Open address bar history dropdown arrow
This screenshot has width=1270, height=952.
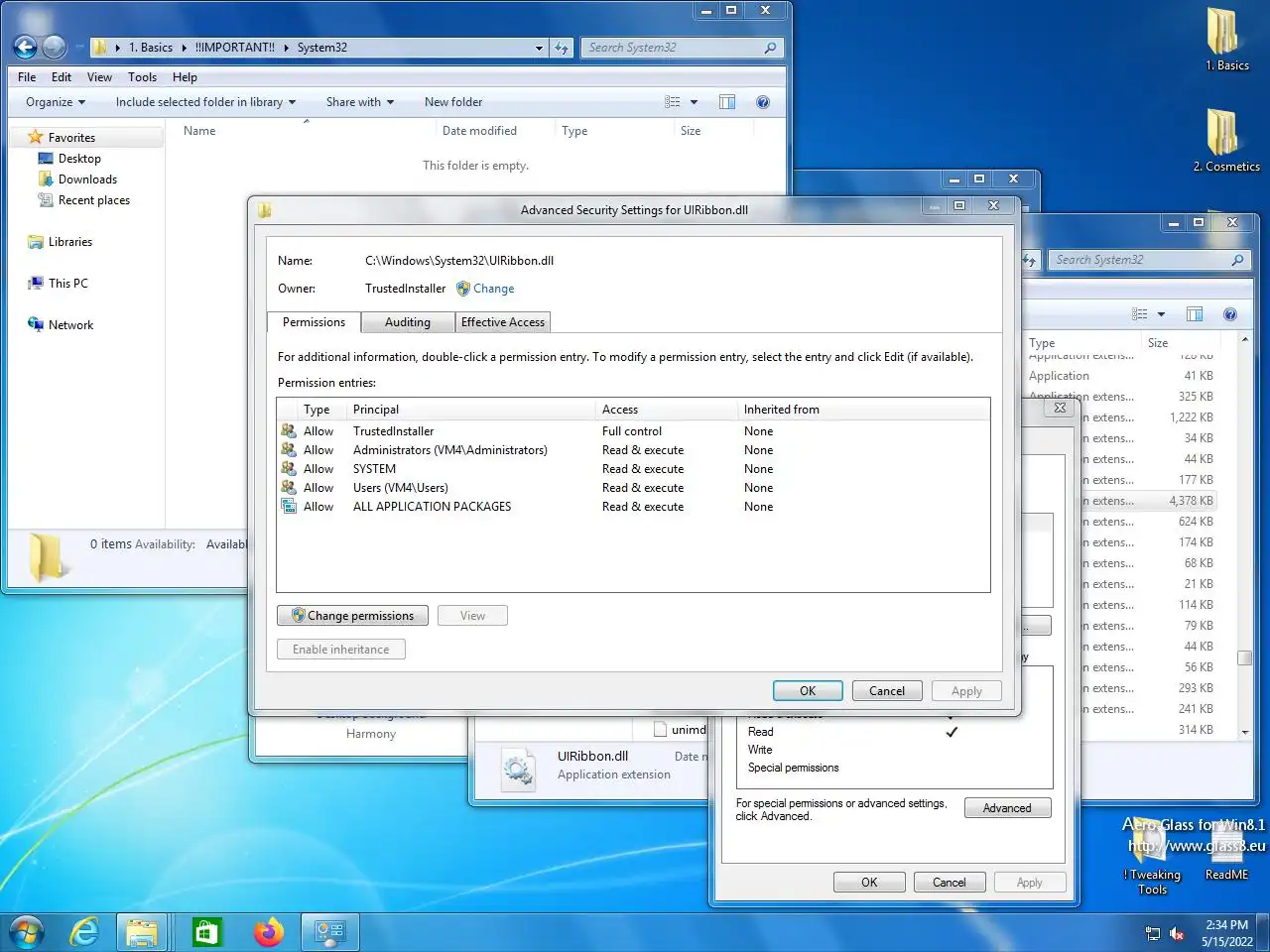(539, 48)
